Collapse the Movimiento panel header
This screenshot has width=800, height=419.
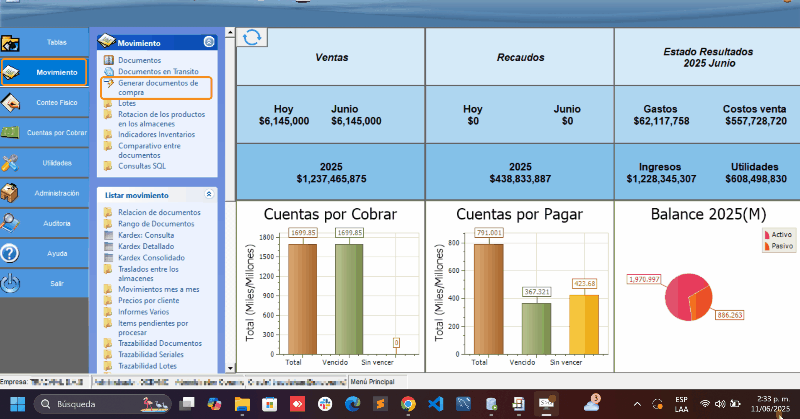tap(208, 43)
